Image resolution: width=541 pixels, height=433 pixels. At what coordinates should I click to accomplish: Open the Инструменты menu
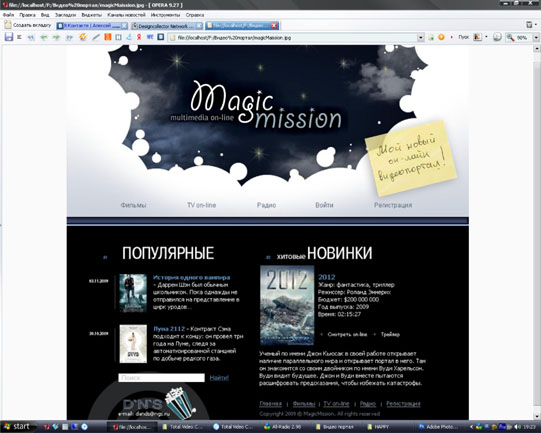coord(165,15)
